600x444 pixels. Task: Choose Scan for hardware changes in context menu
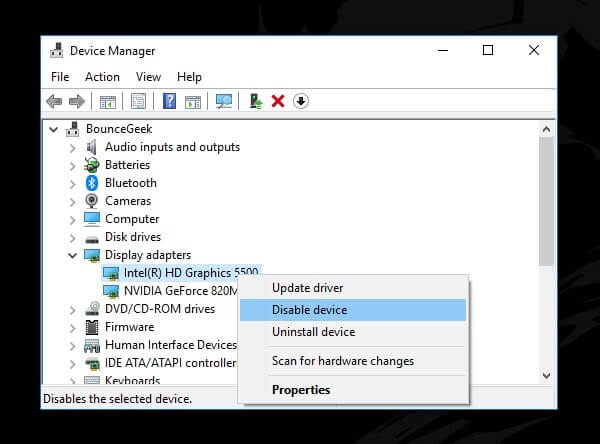coord(353,361)
